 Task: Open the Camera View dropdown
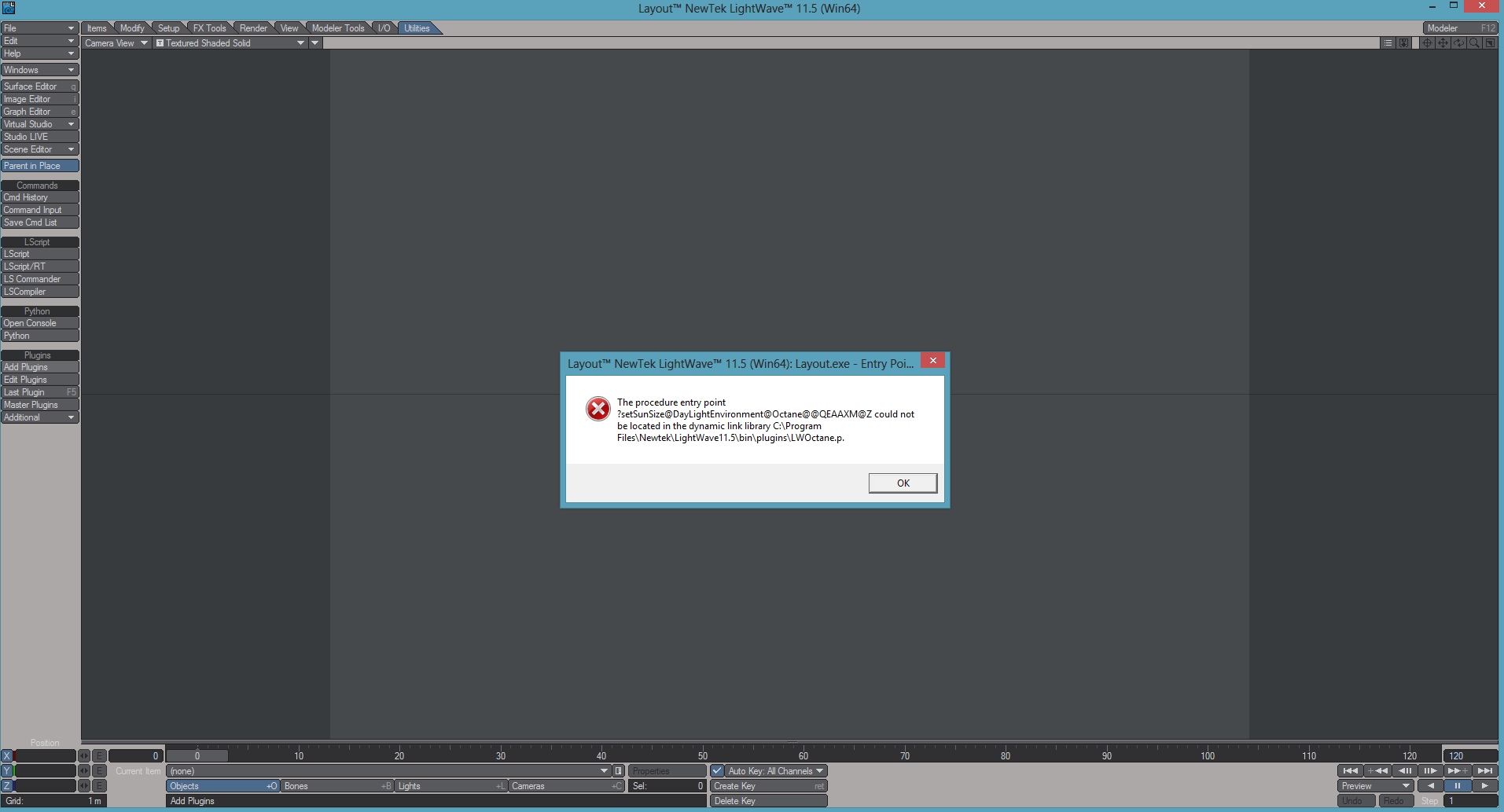116,43
